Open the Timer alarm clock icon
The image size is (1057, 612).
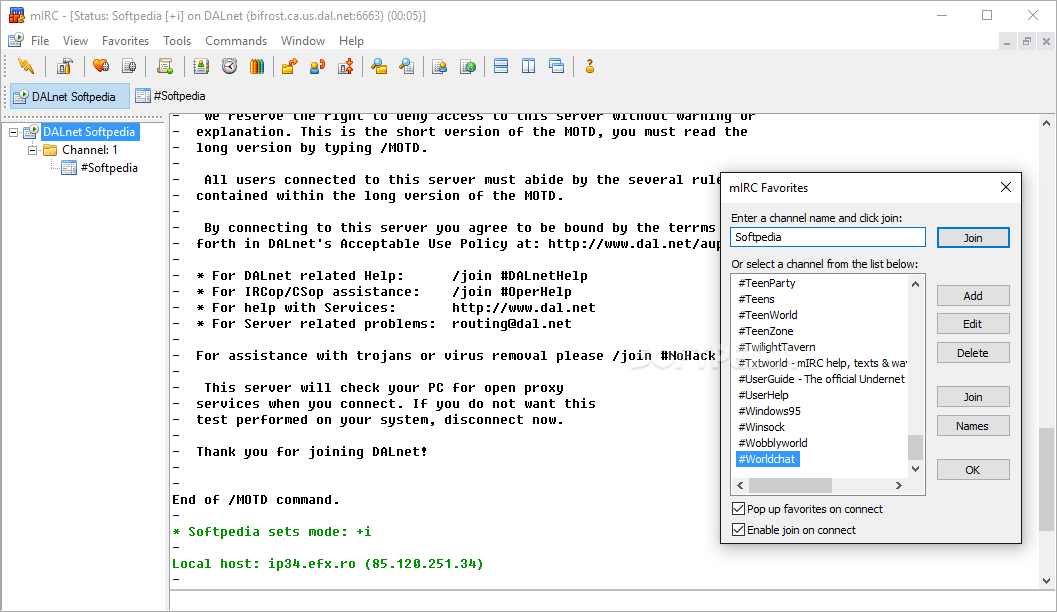click(229, 66)
